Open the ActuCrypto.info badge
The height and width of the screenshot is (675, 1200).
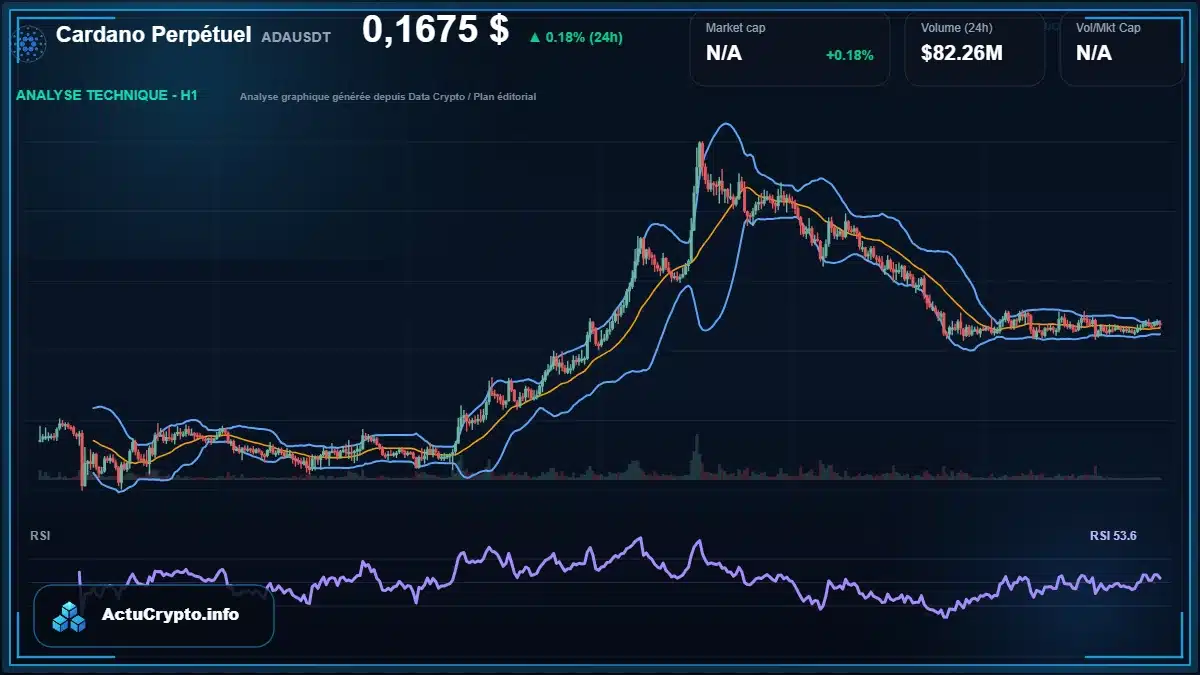click(154, 616)
